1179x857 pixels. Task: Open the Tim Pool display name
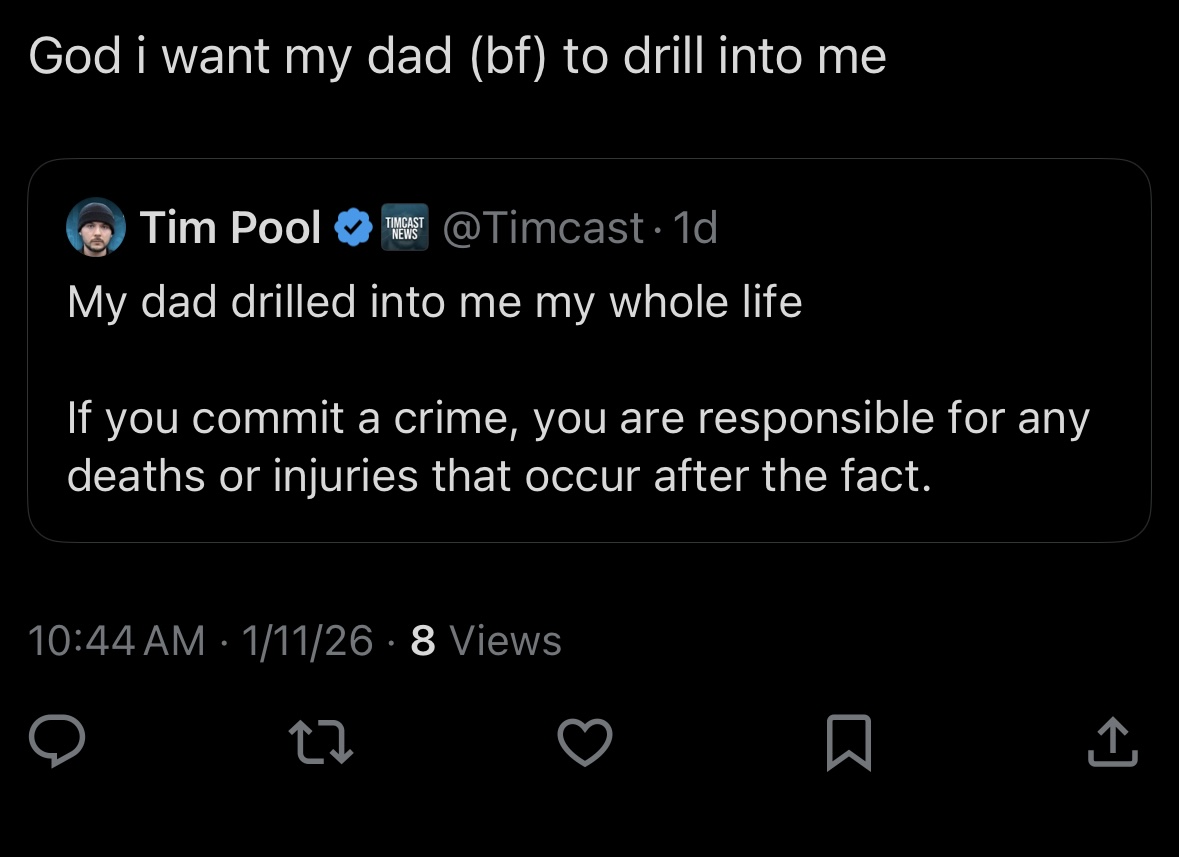click(230, 229)
